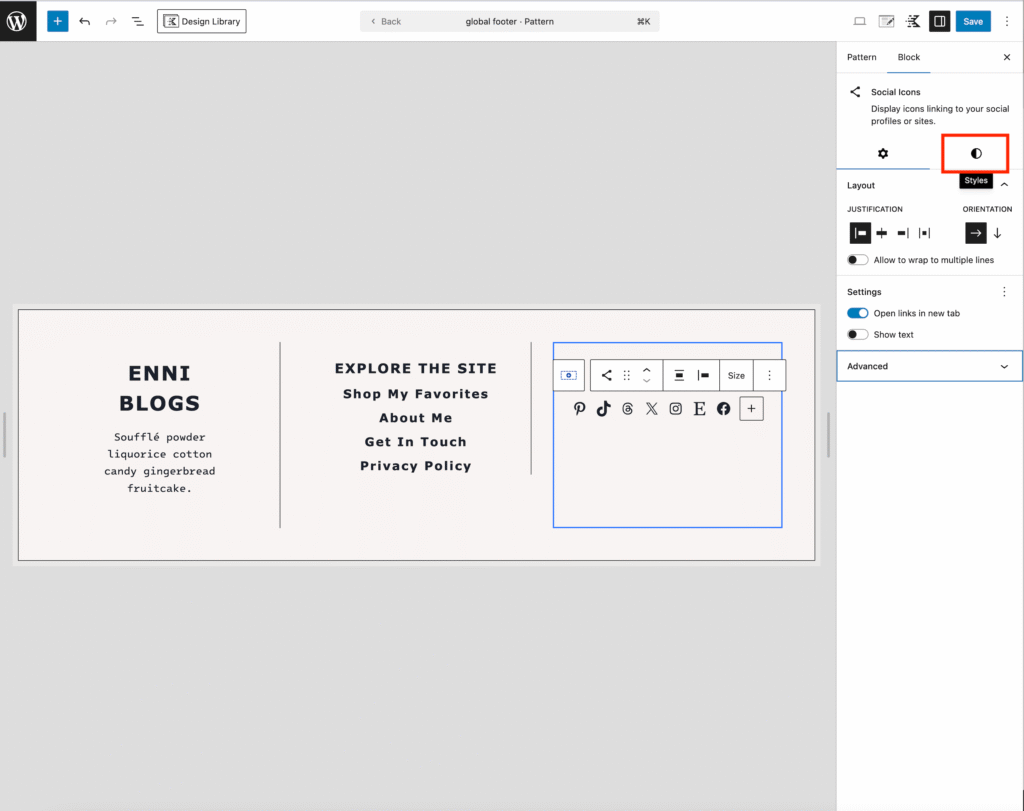The width and height of the screenshot is (1024, 811).
Task: Open the block inserter plus button
Action: 57,21
